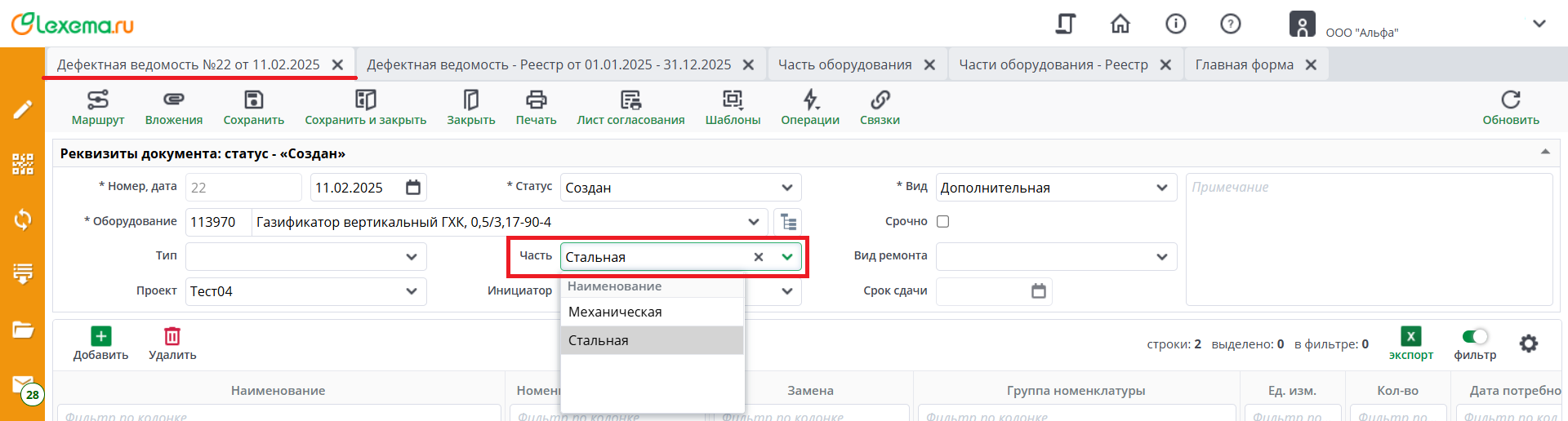Click the Сохранить save icon
This screenshot has height=421, width=1568.
[254, 100]
